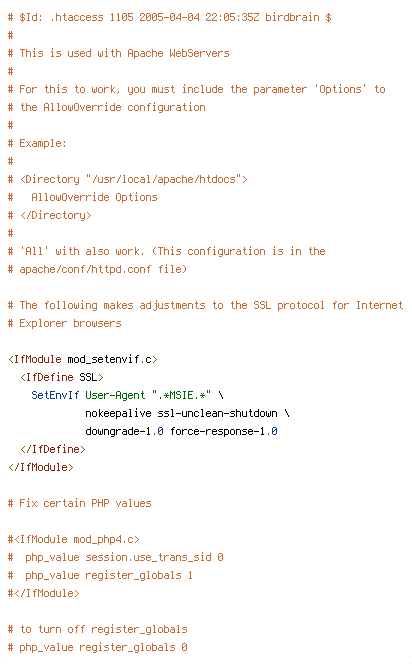The height and width of the screenshot is (664, 412).
Task: Click the '# Fix certain PHP values' comment
Action: coord(79,503)
